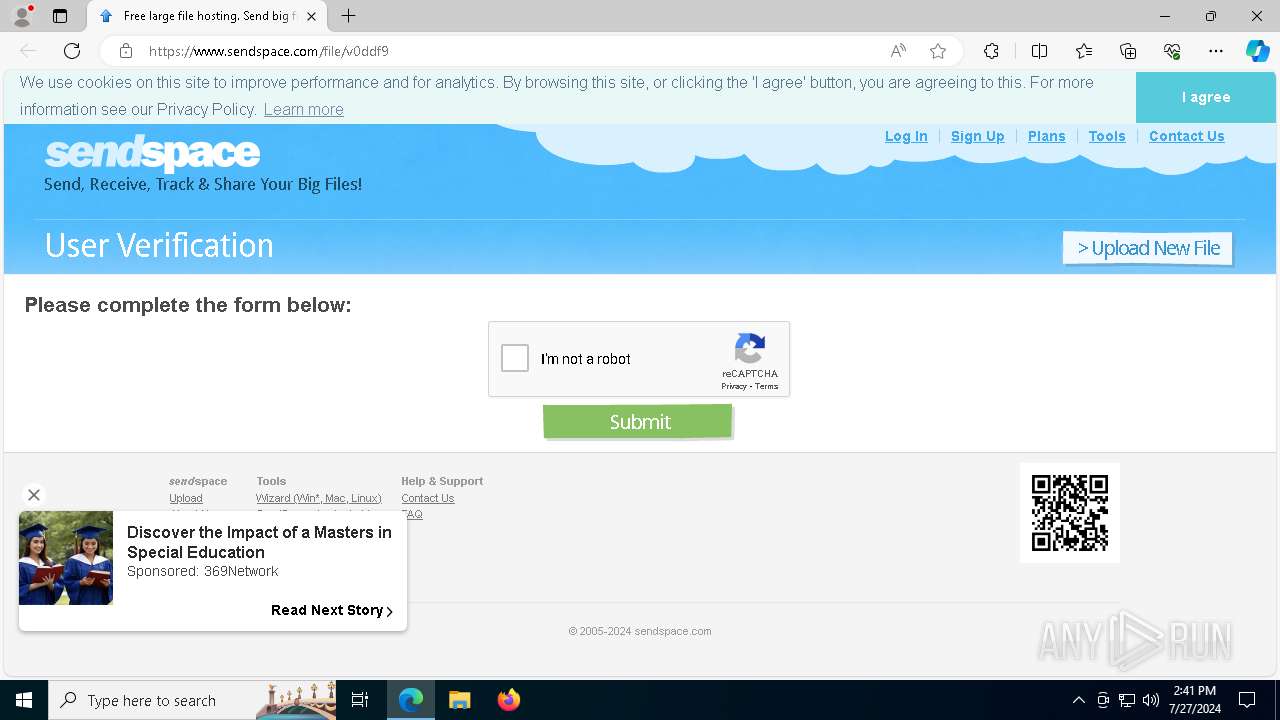This screenshot has width=1280, height=720.
Task: Open the Masters in Special Education headline
Action: 259,542
